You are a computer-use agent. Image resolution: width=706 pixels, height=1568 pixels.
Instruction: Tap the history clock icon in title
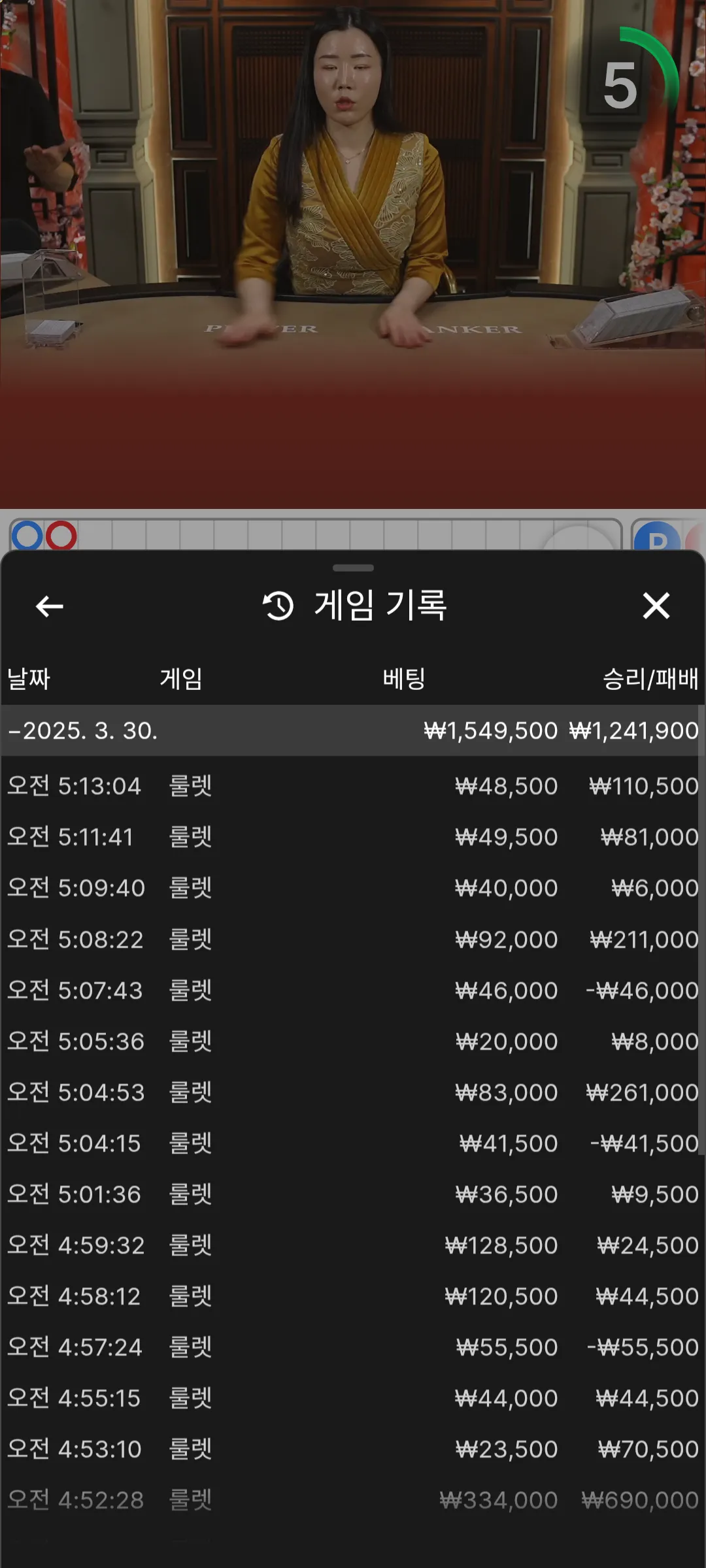tap(278, 606)
